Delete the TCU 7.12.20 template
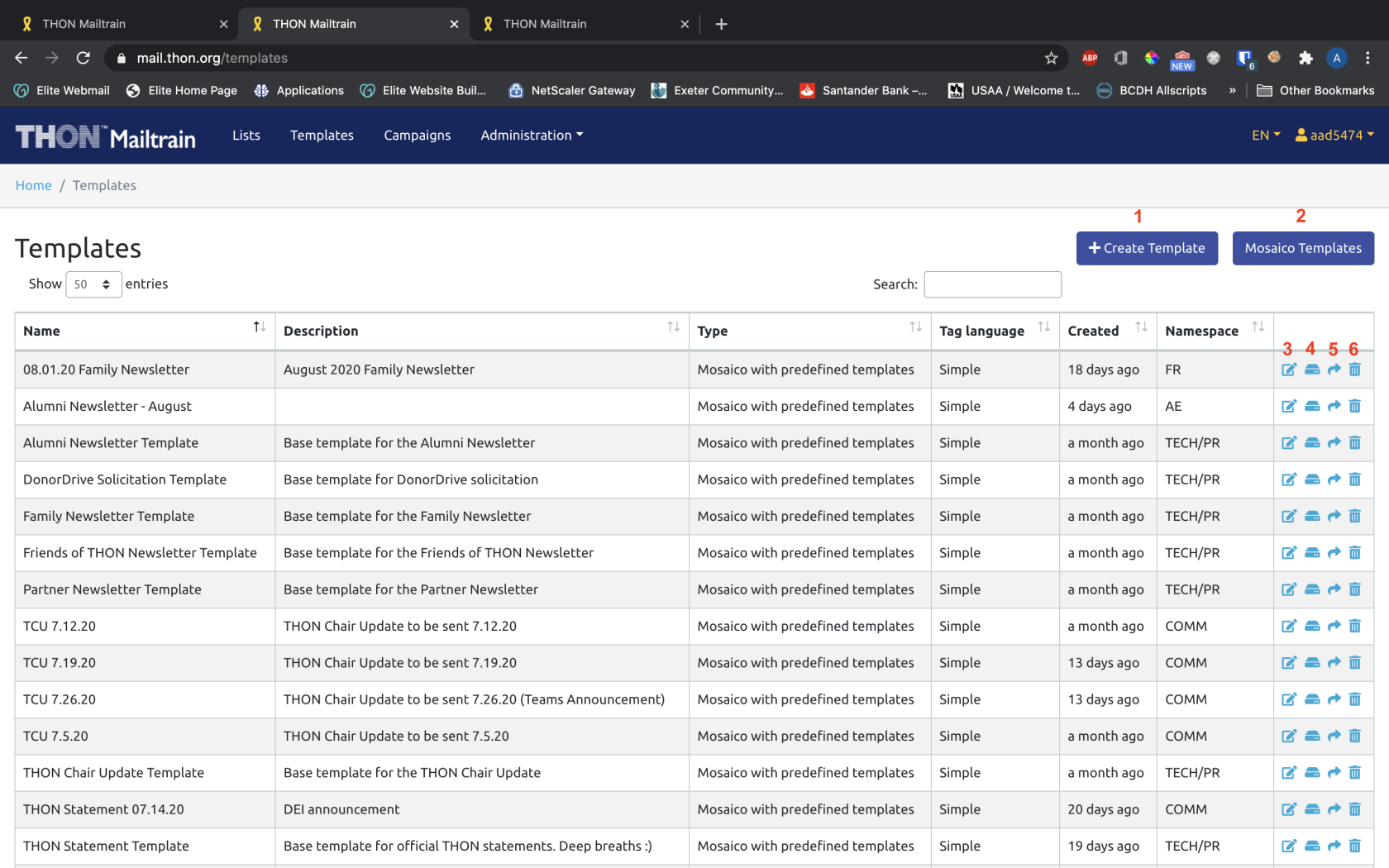 (x=1355, y=626)
